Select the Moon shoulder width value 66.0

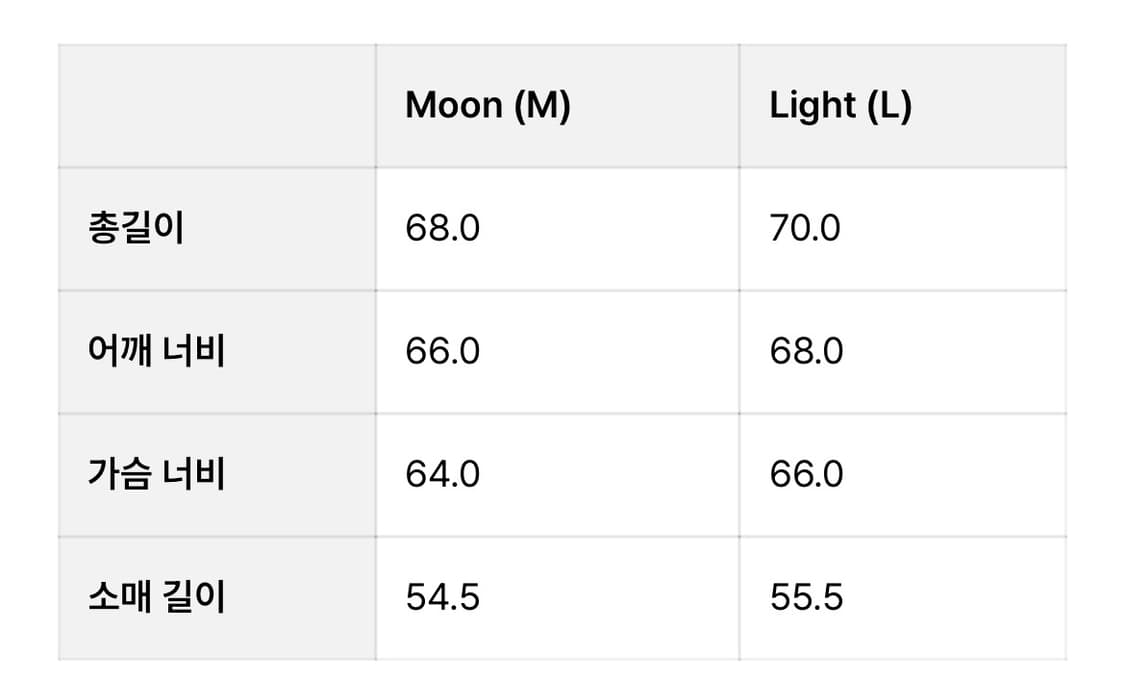443,352
